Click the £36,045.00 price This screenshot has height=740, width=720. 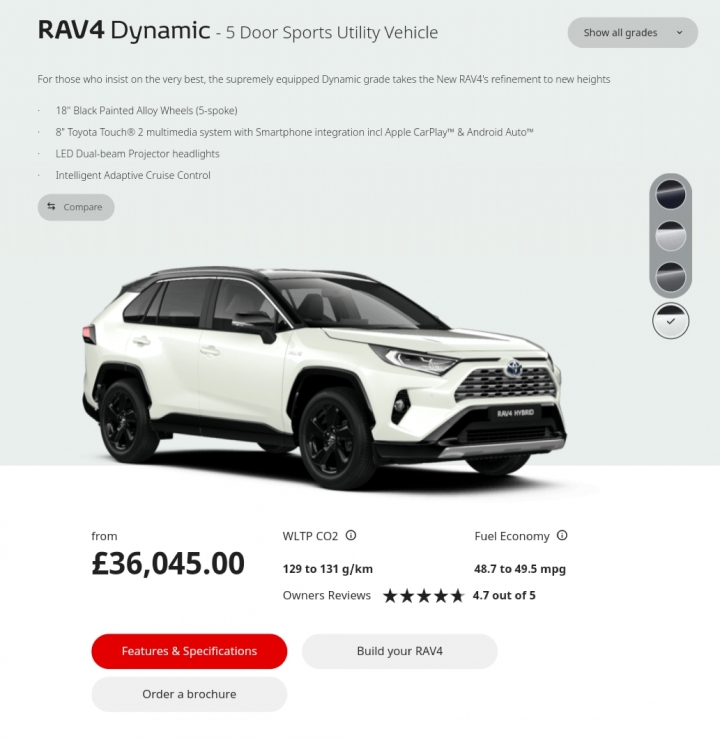168,563
